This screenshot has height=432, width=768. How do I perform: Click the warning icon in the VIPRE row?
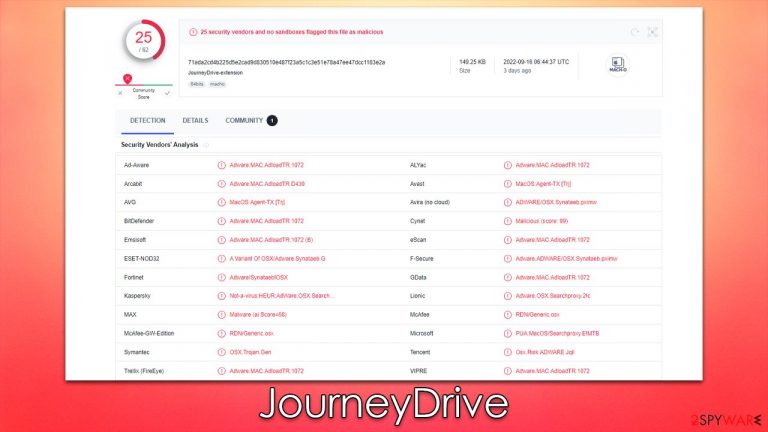tap(507, 371)
